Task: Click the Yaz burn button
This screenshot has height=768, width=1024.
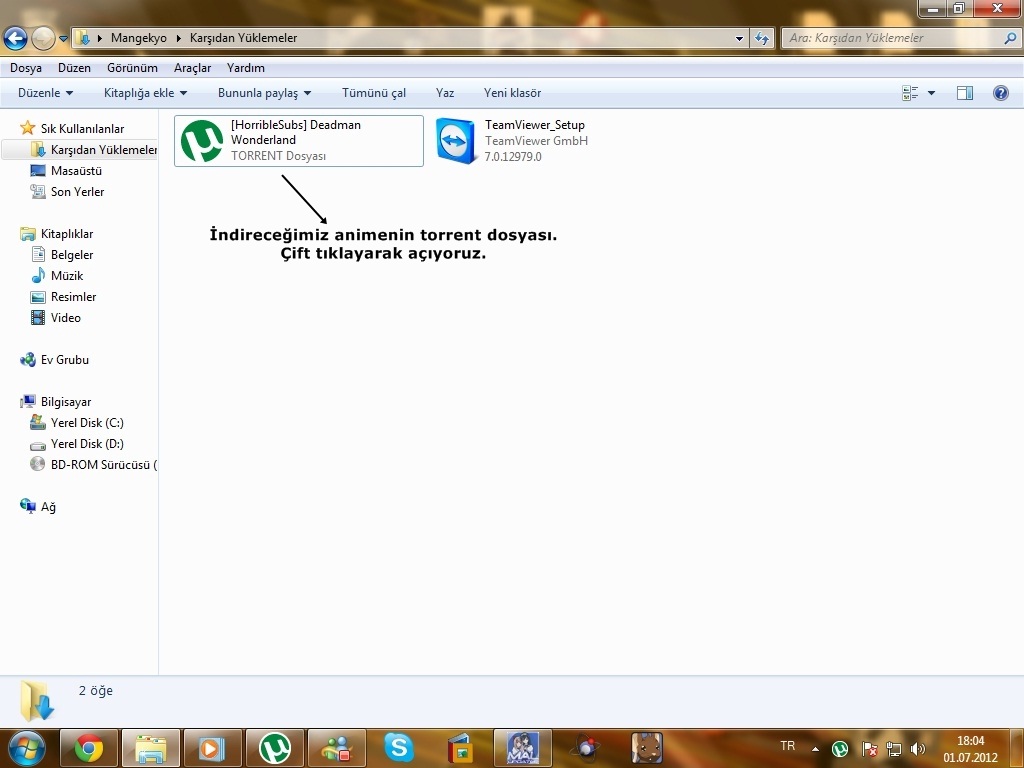Action: pyautogui.click(x=445, y=93)
